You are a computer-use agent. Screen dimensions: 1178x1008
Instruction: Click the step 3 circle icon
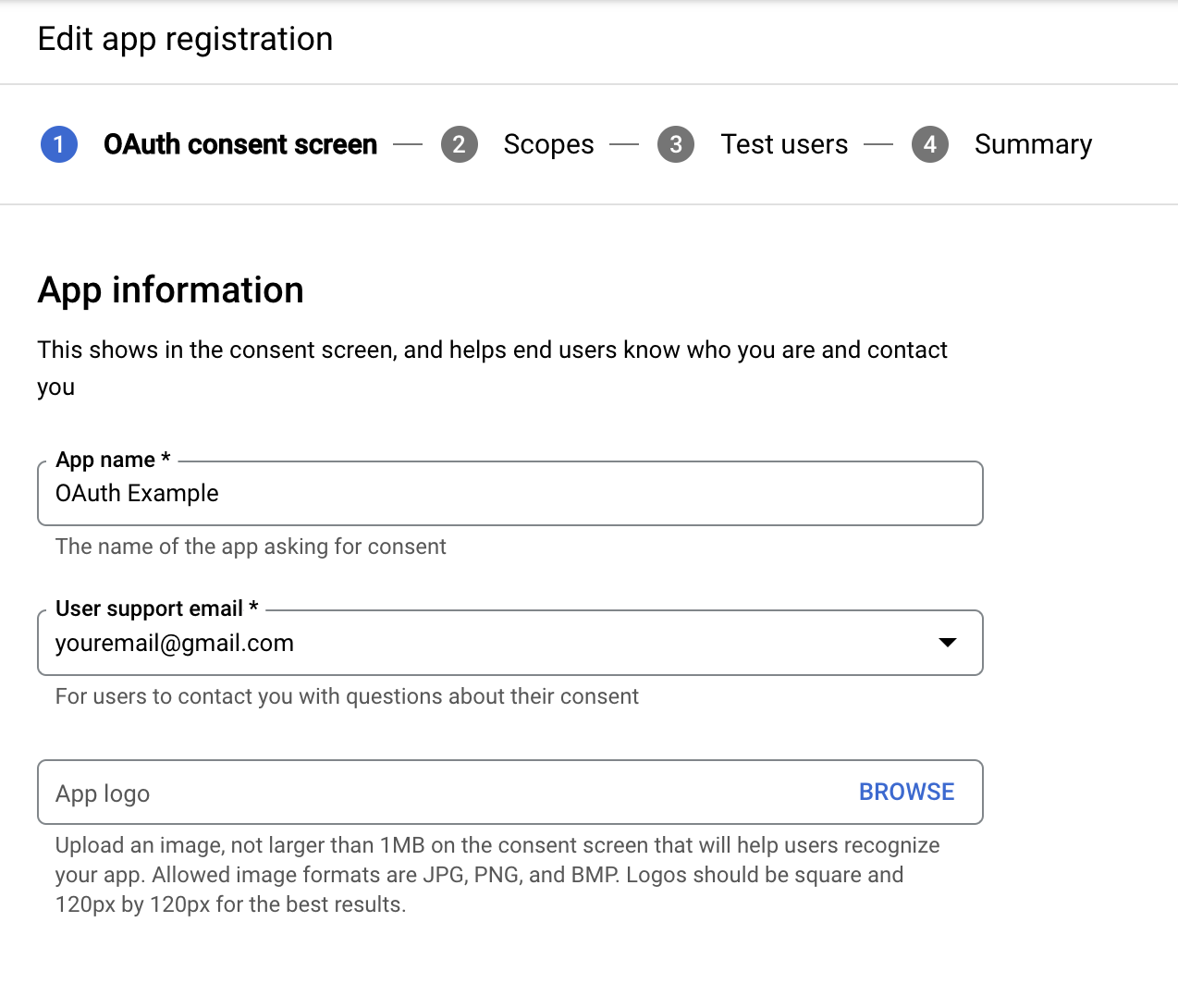675,144
